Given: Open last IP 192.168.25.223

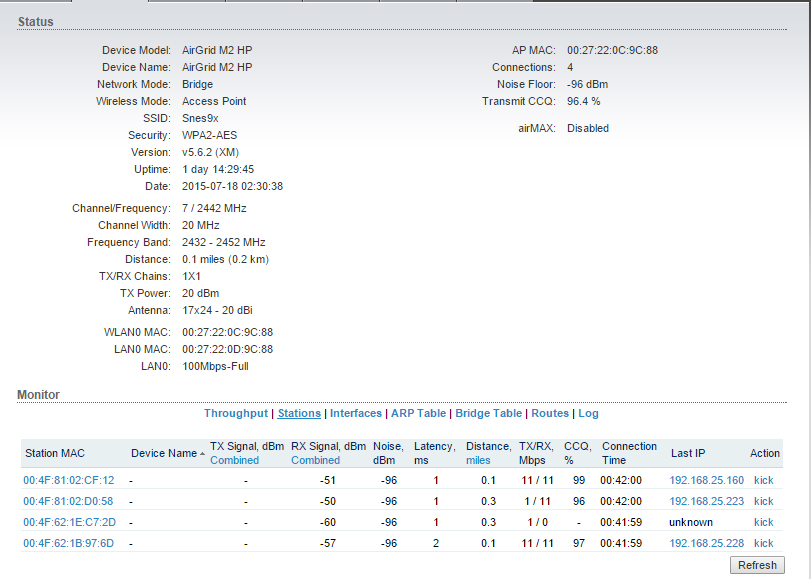Looking at the screenshot, I should (707, 501).
